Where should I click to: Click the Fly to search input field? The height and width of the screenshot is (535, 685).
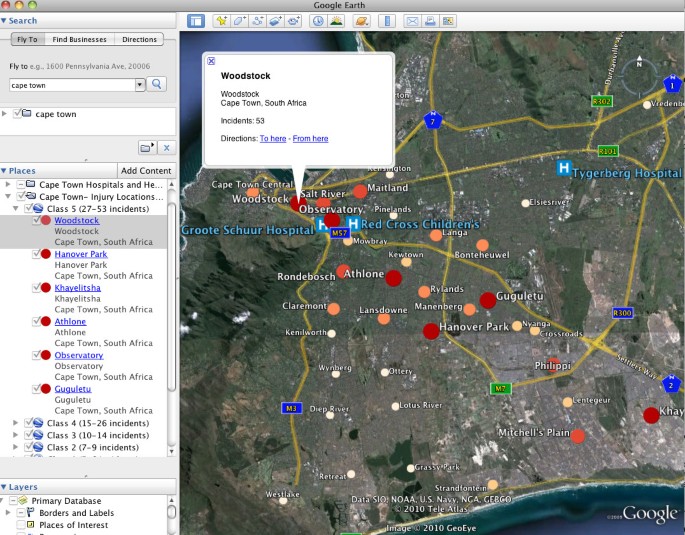click(73, 85)
